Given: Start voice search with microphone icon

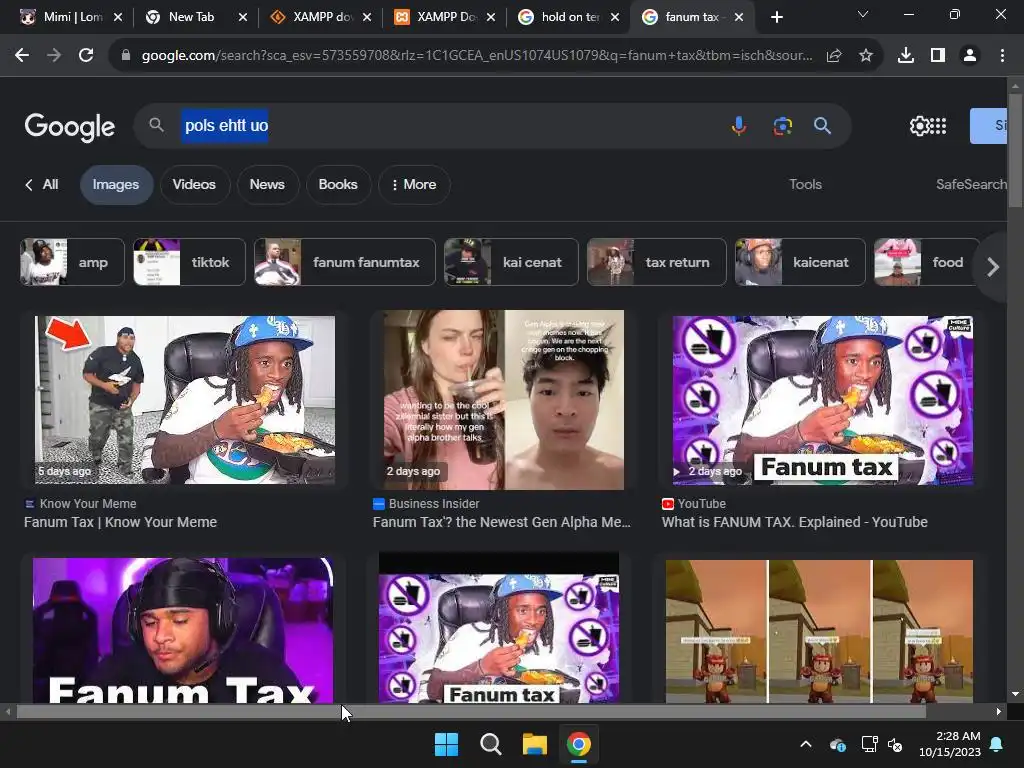Looking at the screenshot, I should pyautogui.click(x=739, y=125).
